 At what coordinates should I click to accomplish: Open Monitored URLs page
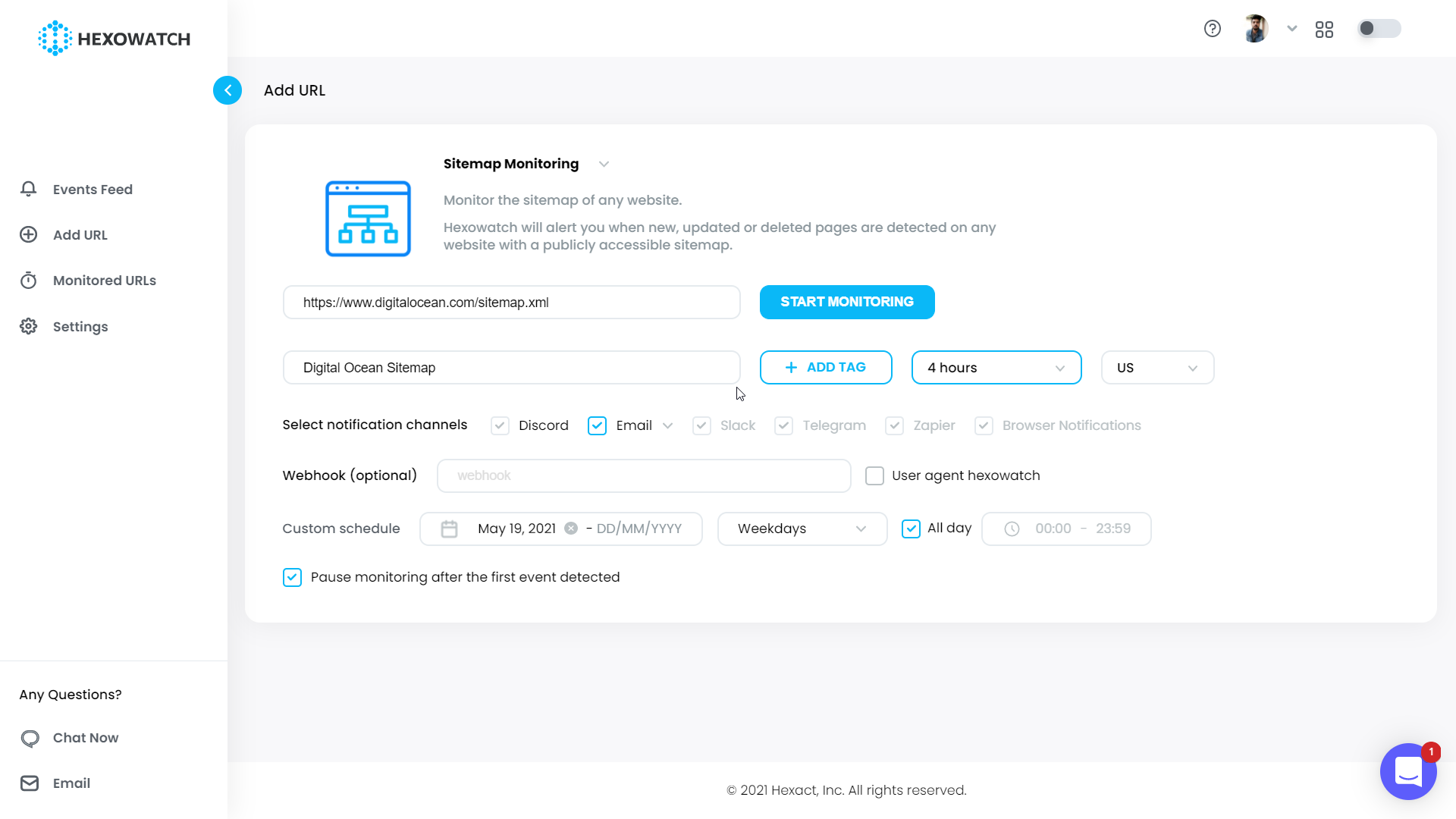[x=105, y=281]
